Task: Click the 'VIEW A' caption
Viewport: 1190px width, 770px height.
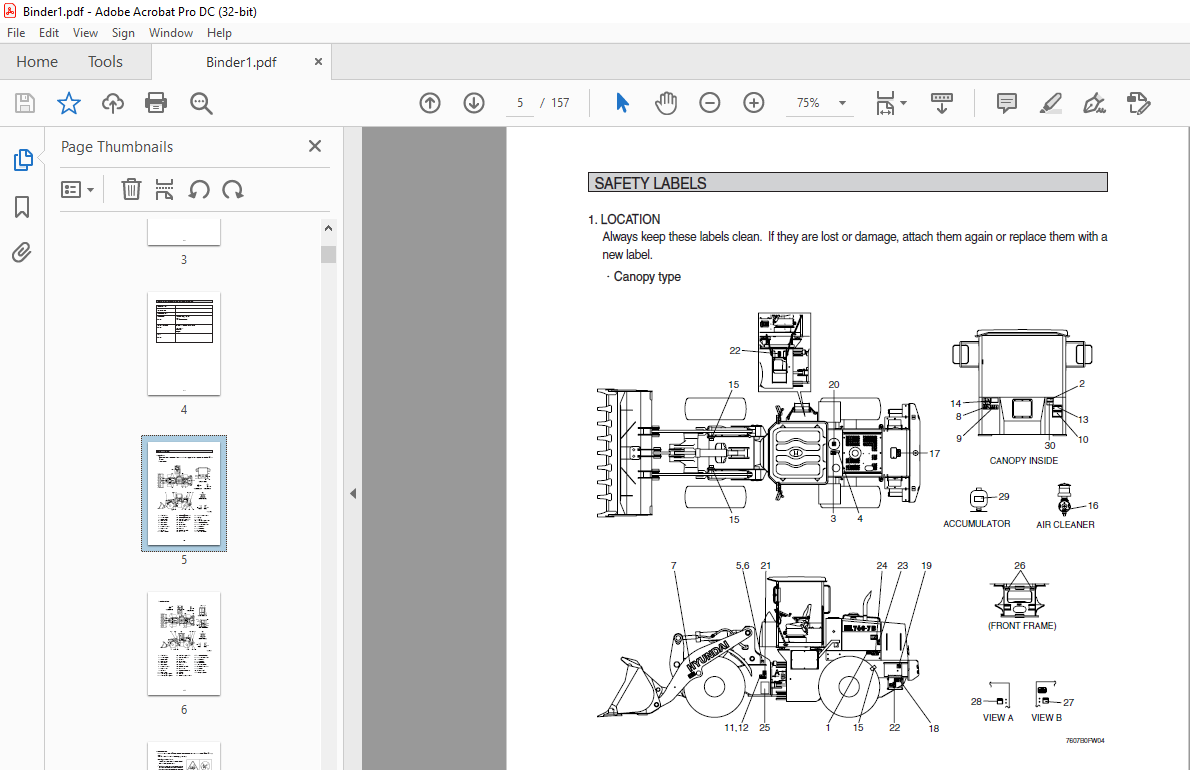Action: [998, 718]
